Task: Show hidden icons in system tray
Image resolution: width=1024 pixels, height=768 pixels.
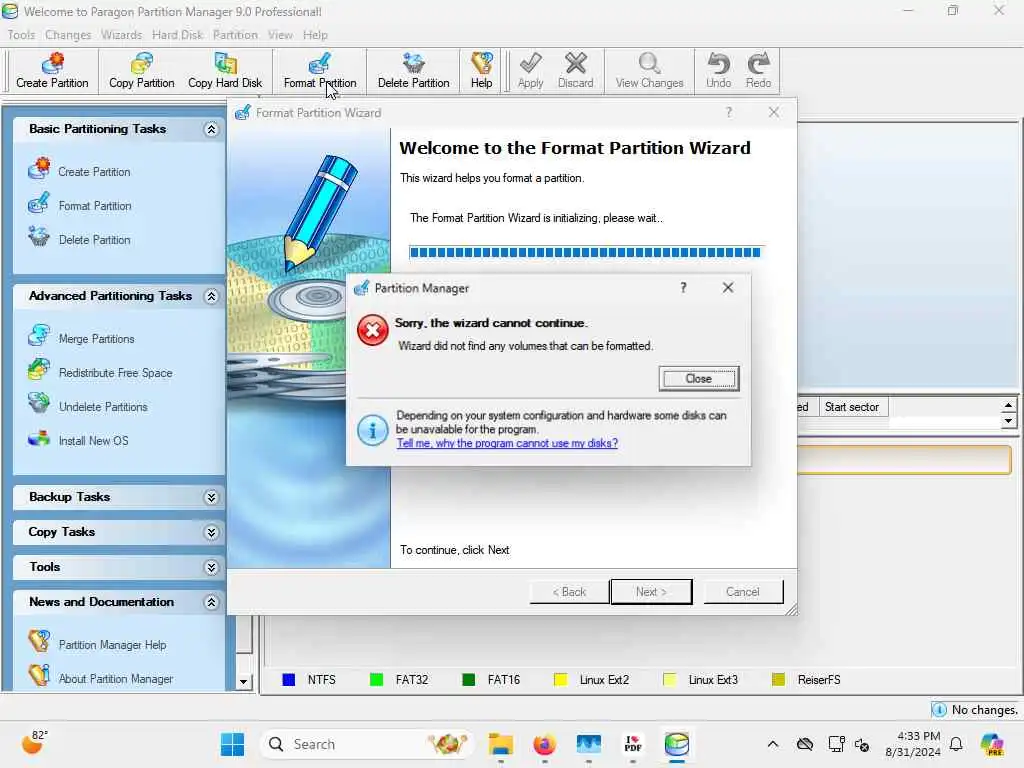Action: tap(773, 744)
